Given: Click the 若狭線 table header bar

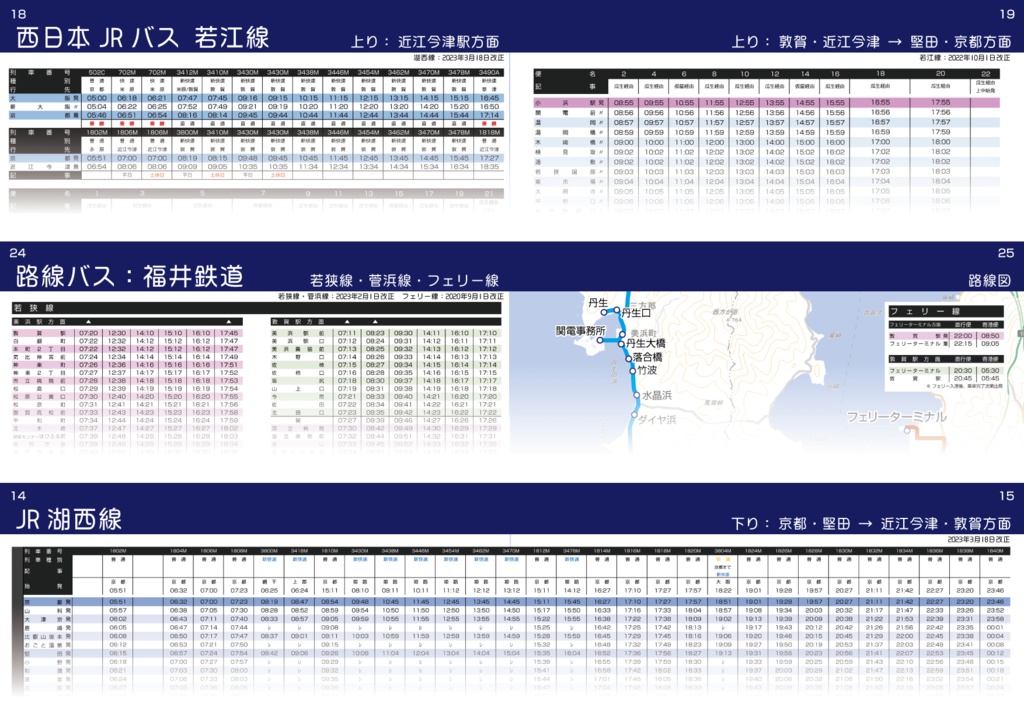Looking at the screenshot, I should [257, 308].
